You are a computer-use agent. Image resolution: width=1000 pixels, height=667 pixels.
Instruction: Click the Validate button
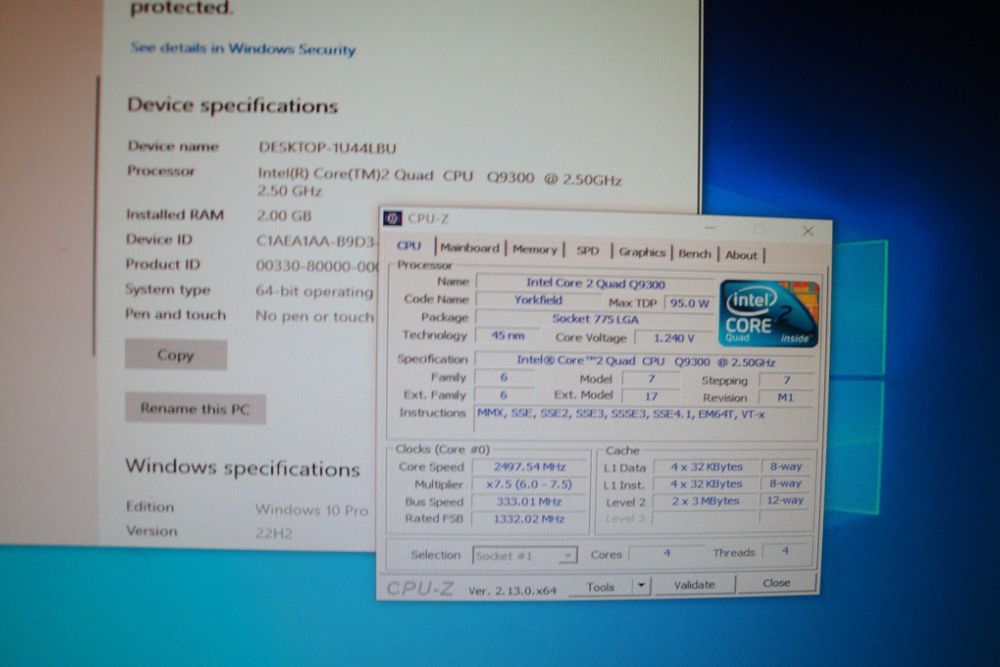pos(695,584)
